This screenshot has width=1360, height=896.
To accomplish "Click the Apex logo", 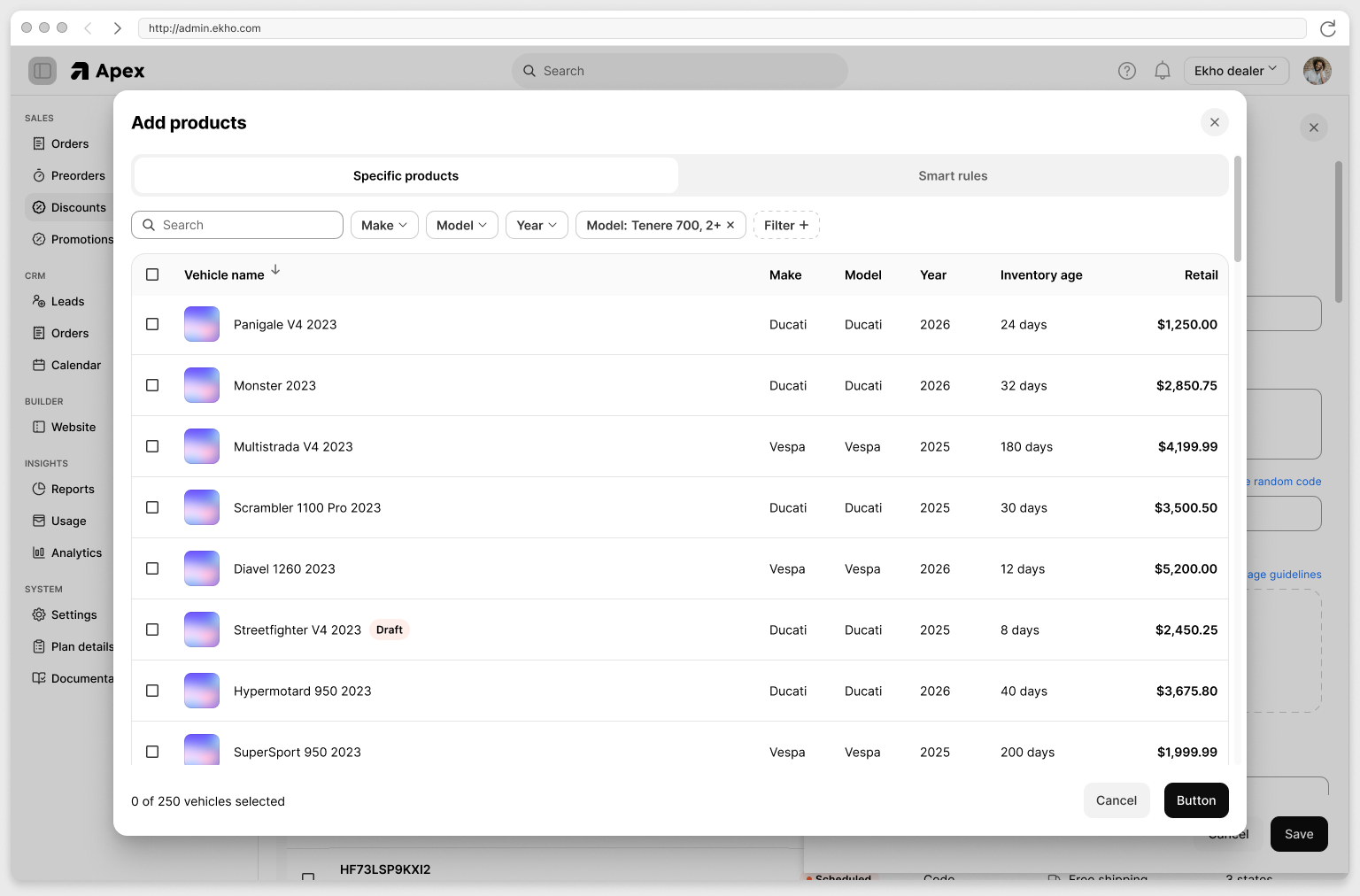I will pyautogui.click(x=107, y=71).
